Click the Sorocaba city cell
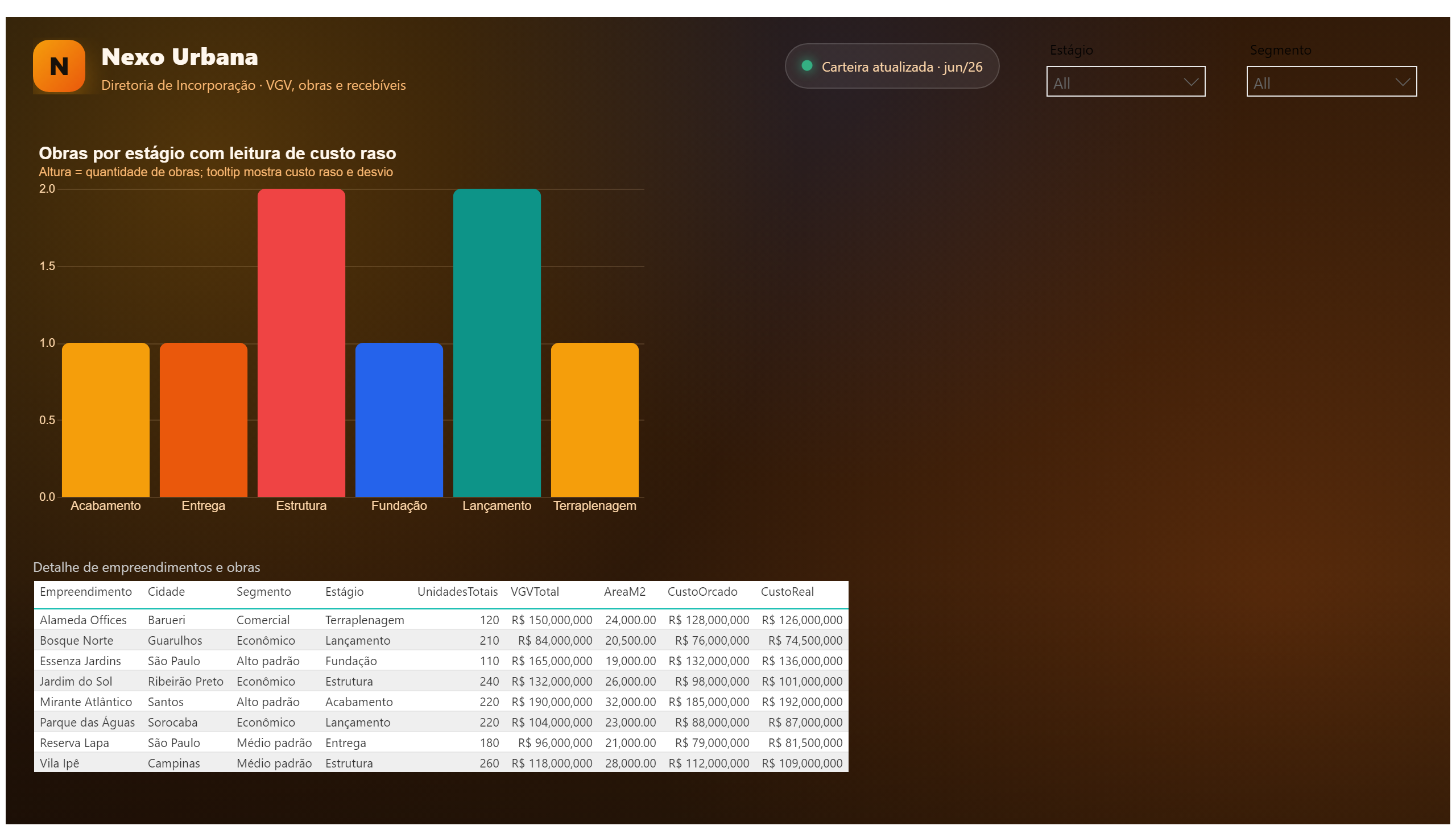Screen dimensions: 1456x830 (x=173, y=722)
